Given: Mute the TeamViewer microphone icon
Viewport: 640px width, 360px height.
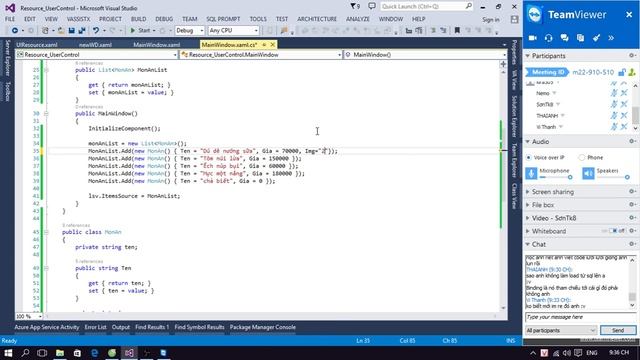Looking at the screenshot, I should click(531, 173).
